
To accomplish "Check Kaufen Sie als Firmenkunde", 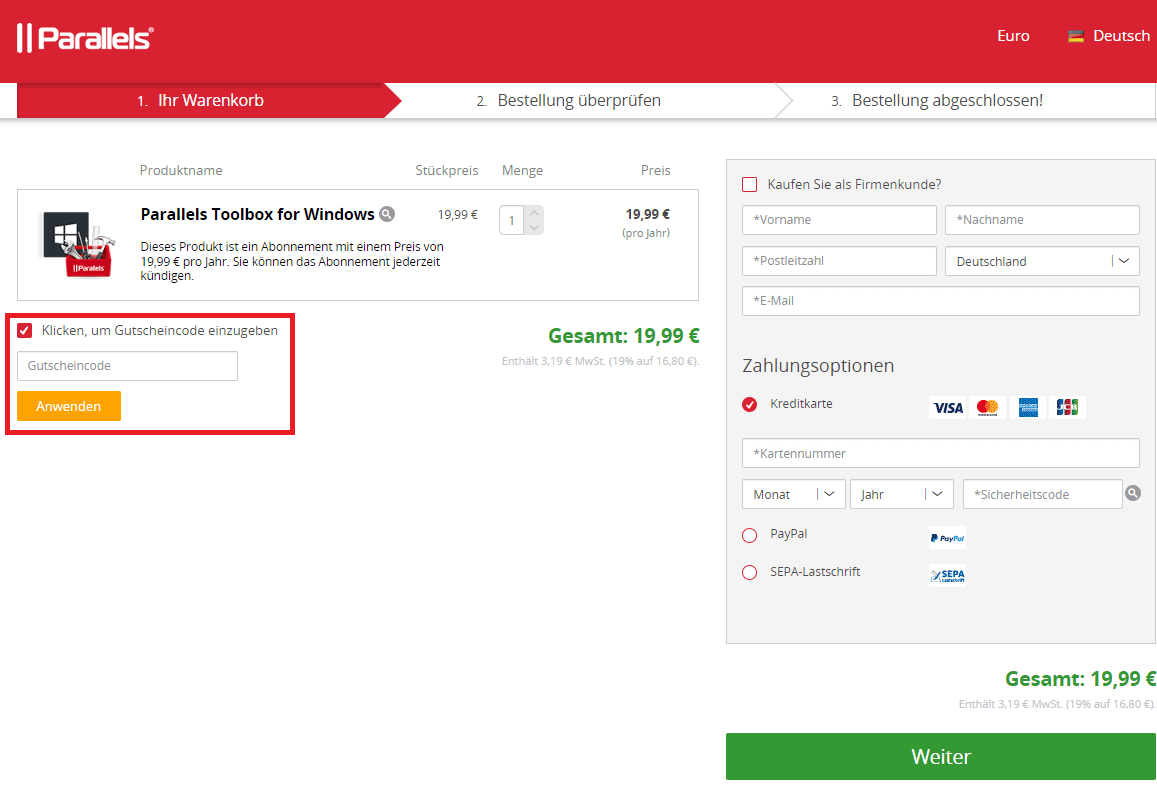I will coord(750,184).
